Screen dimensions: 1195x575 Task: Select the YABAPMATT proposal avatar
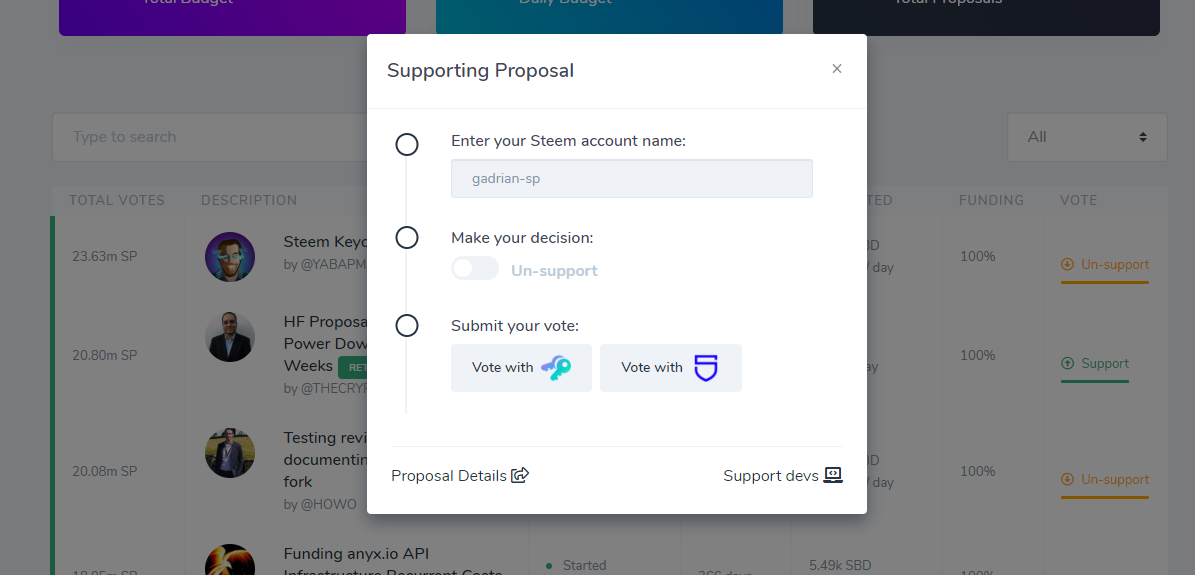pos(229,257)
